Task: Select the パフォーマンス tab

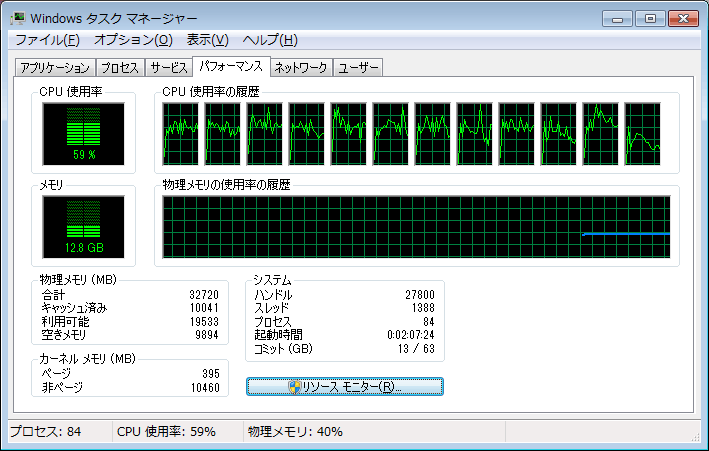Action: [x=231, y=66]
